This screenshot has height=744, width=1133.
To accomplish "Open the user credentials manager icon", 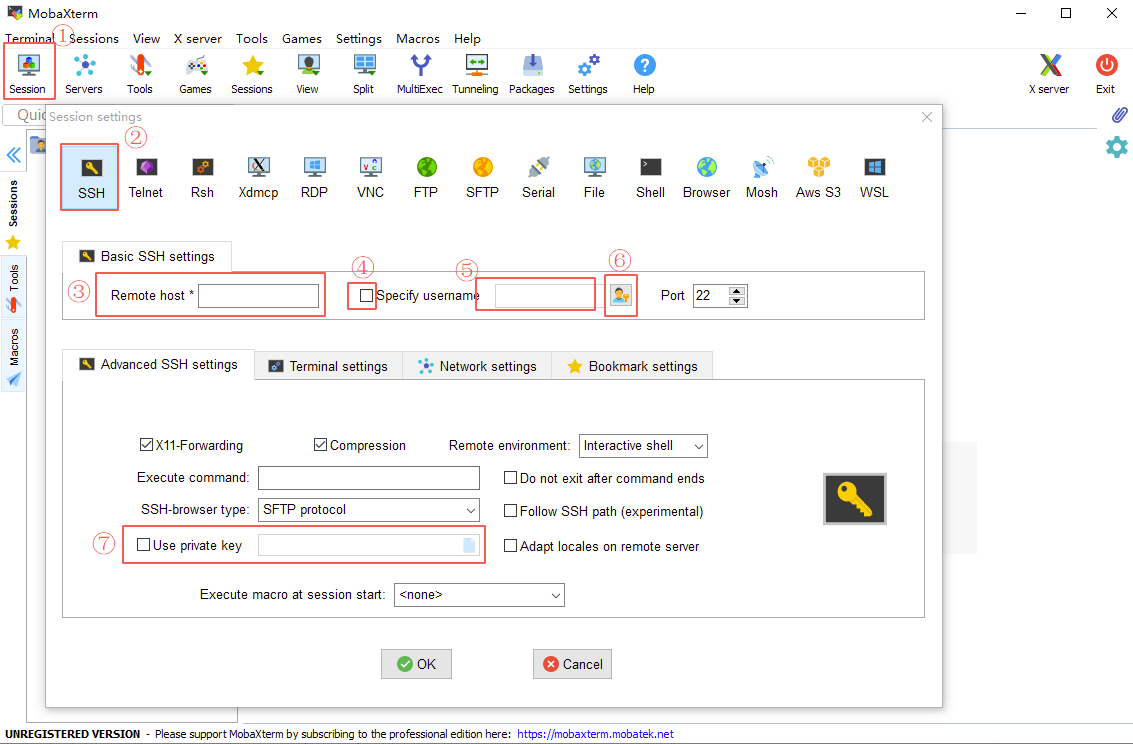I will pos(621,296).
